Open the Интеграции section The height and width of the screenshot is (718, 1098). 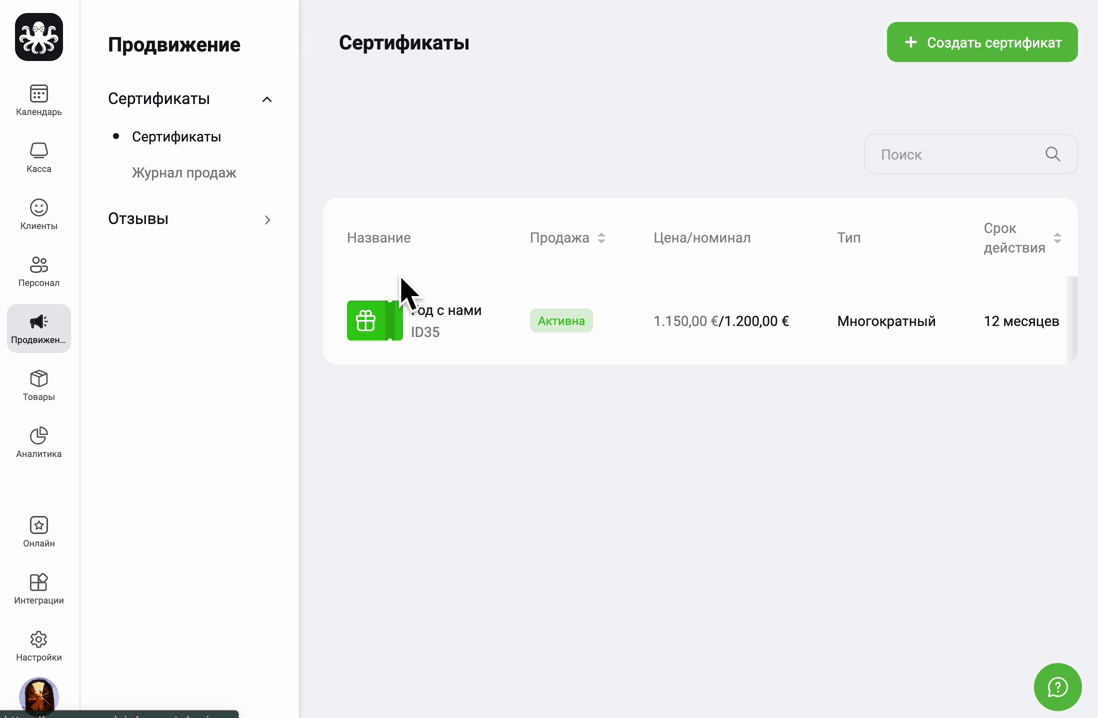(x=38, y=588)
